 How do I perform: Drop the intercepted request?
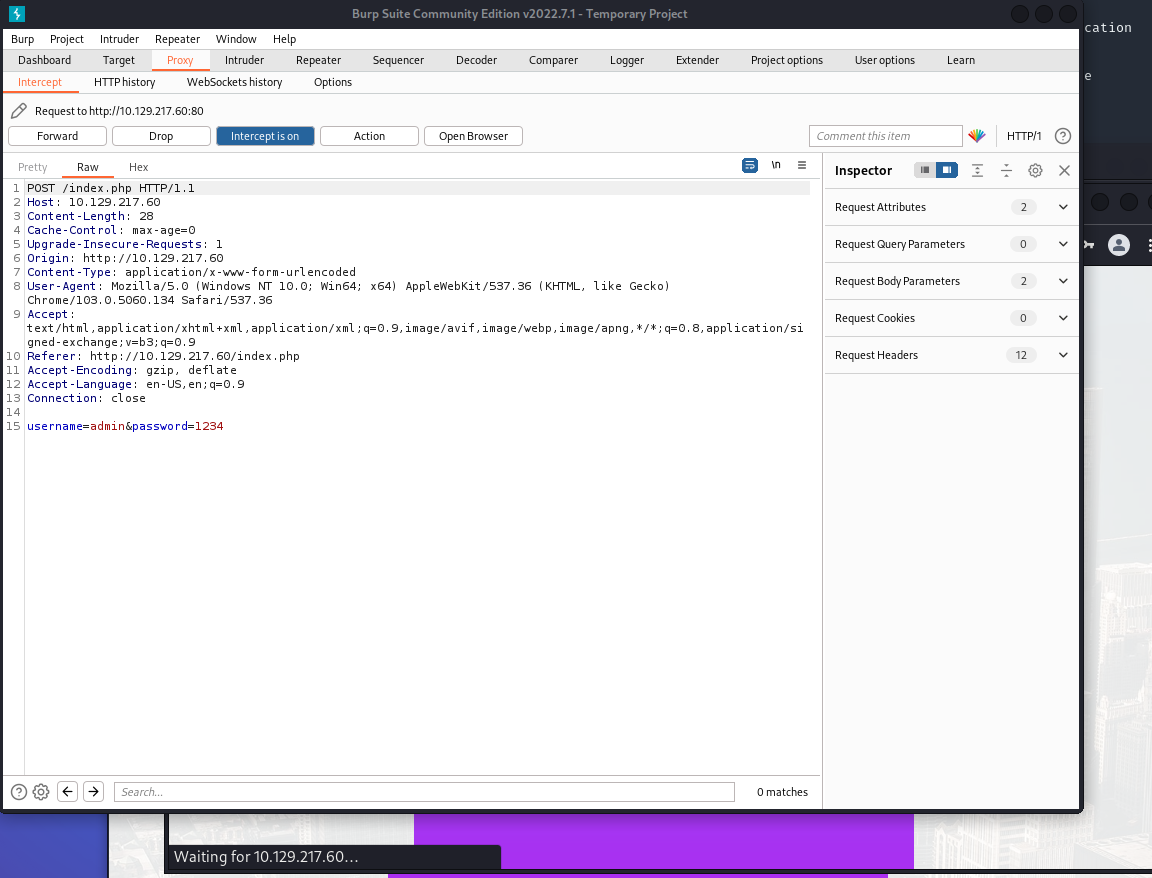pyautogui.click(x=161, y=136)
